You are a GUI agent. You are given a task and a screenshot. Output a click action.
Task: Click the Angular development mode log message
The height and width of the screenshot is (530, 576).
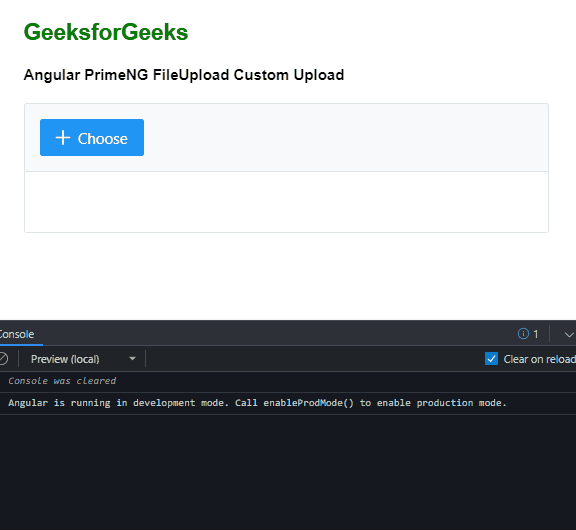257,403
